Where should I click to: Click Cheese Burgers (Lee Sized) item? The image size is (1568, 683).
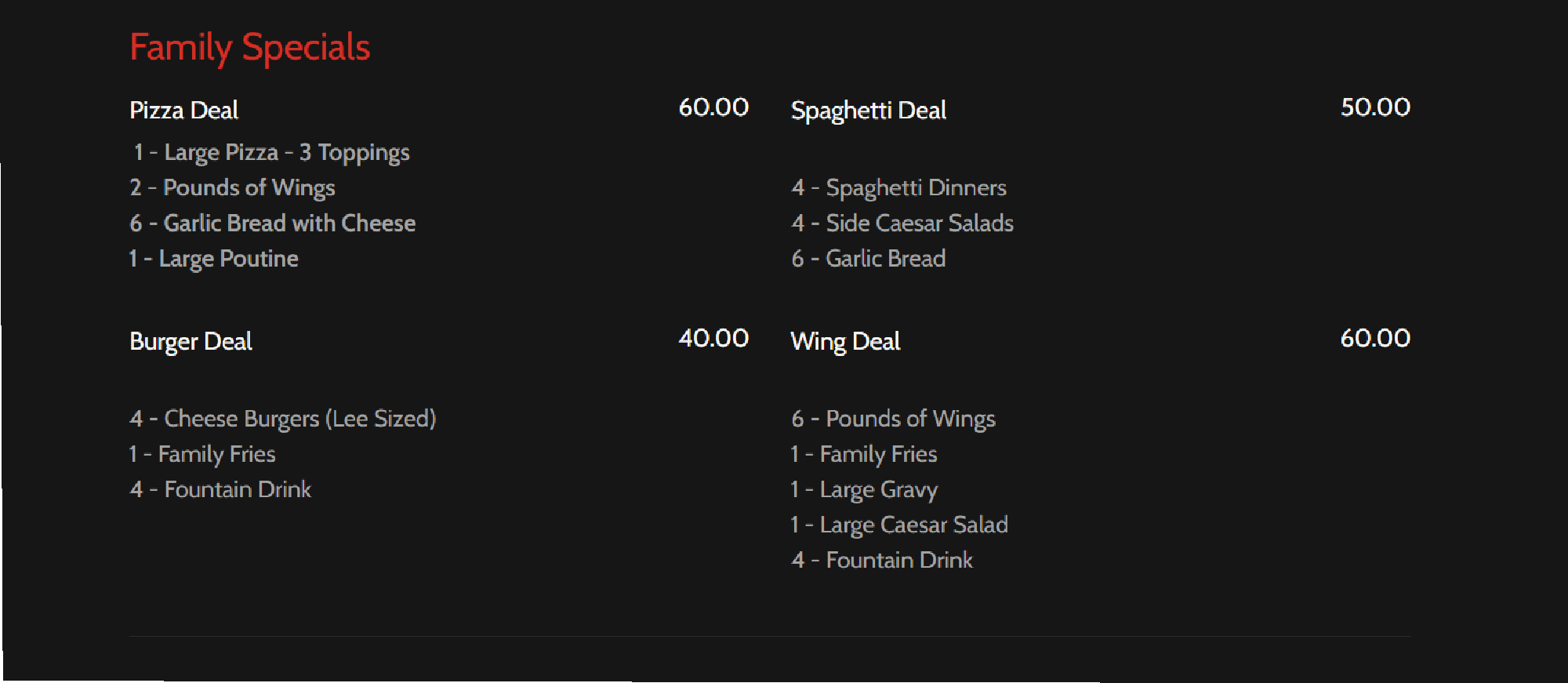[x=282, y=419]
